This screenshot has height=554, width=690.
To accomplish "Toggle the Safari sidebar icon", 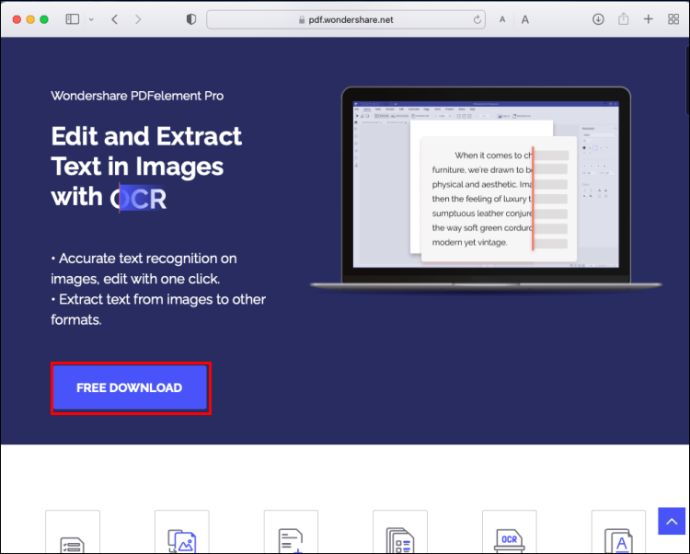I will click(x=72, y=19).
